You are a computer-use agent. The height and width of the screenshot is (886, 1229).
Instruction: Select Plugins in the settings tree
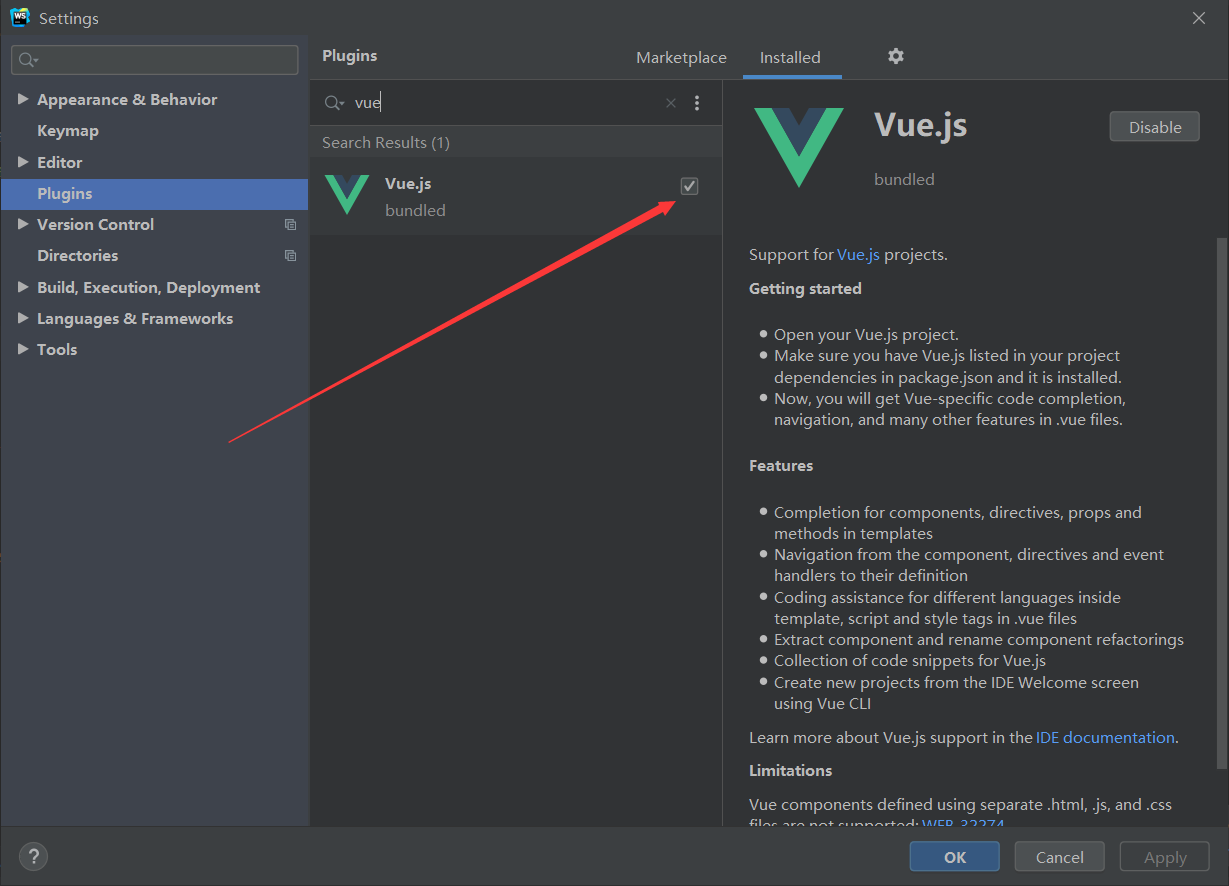pyautogui.click(x=154, y=194)
